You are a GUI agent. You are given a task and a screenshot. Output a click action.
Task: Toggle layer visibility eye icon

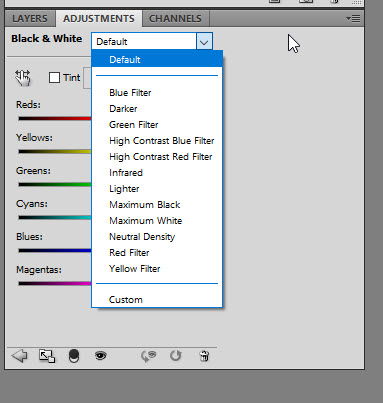[x=100, y=356]
